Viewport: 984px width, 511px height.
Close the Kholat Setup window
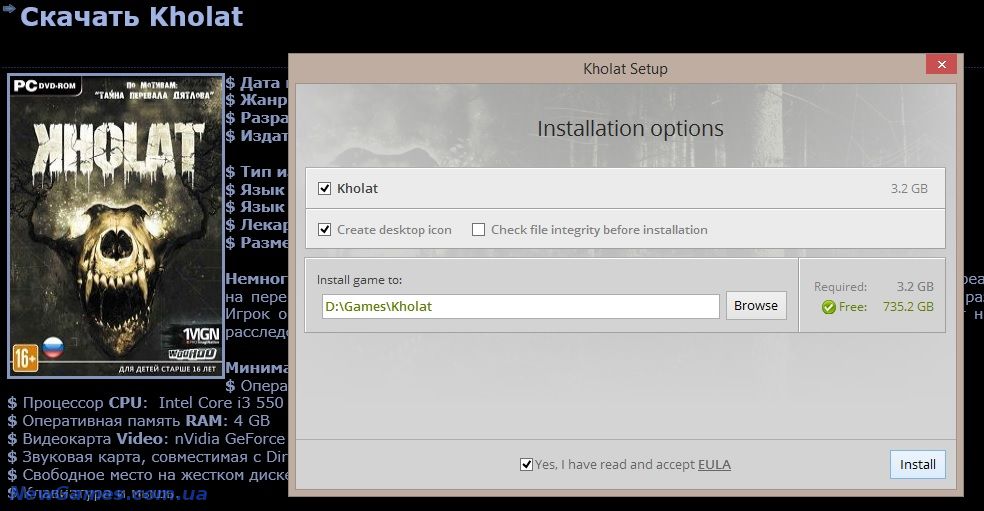coord(941,64)
